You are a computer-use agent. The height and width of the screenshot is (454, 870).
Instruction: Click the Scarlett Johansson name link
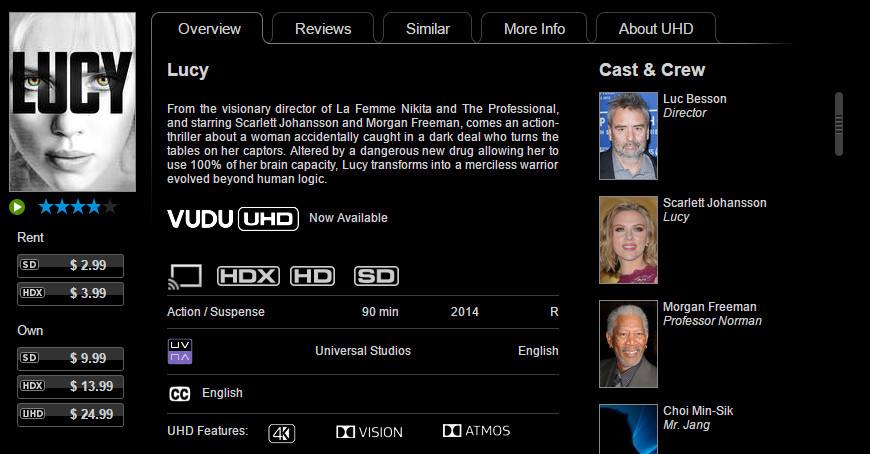715,203
